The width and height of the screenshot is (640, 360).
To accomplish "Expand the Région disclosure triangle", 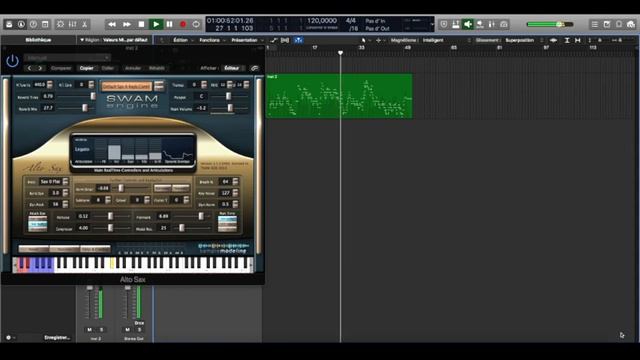I will 82,40.
